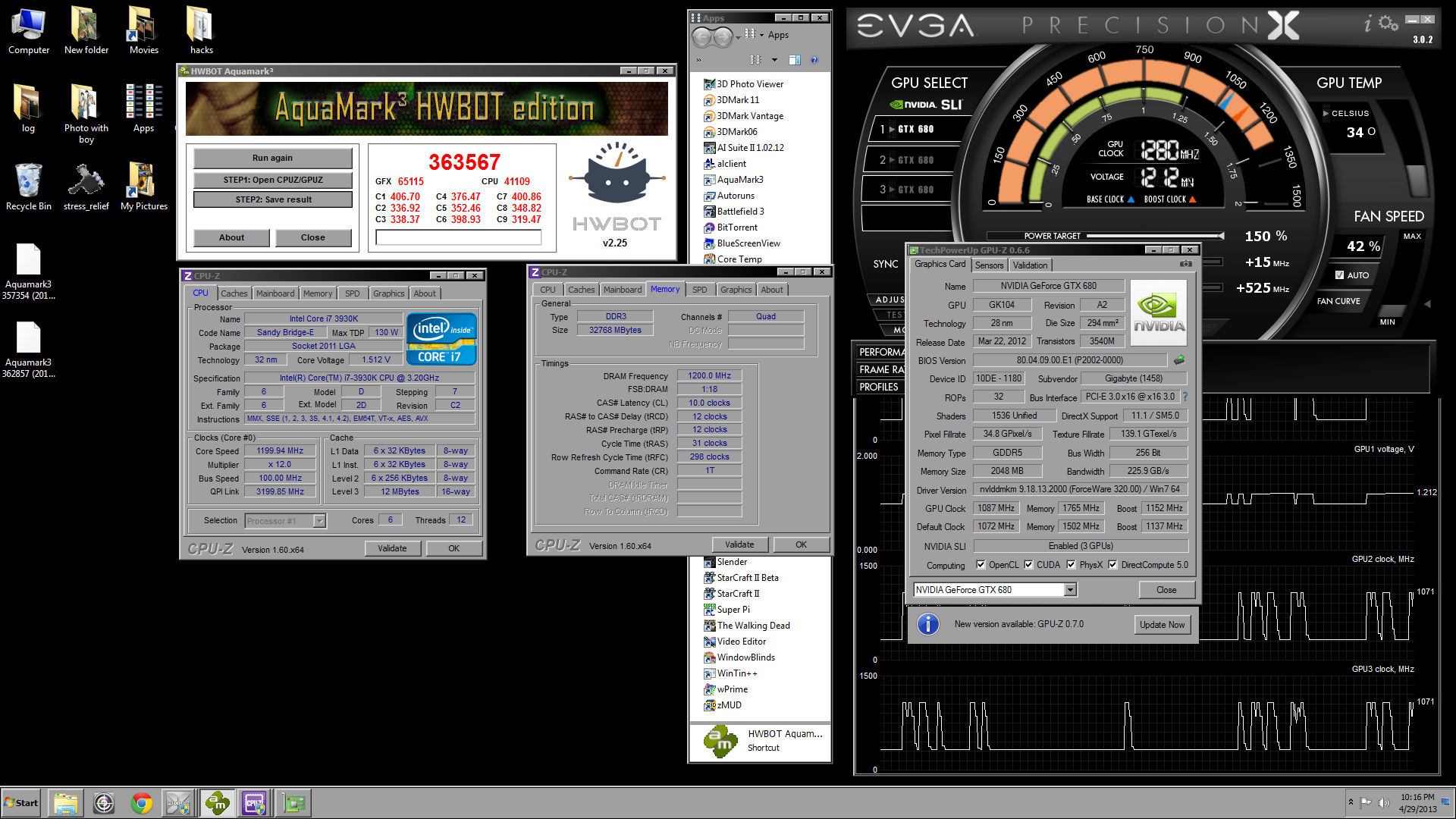Click the FAN CURVE button in Precision

coord(1338,301)
